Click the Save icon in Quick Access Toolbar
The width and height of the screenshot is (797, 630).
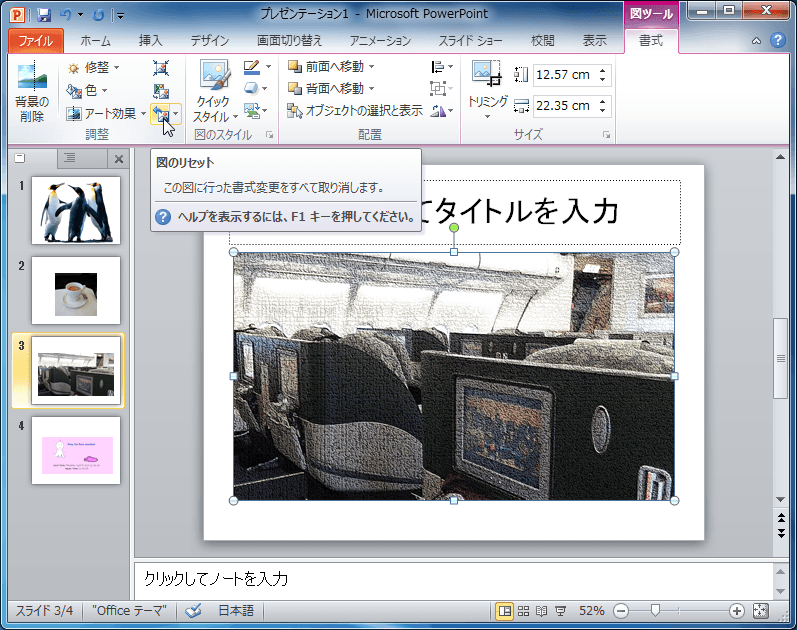[x=44, y=15]
